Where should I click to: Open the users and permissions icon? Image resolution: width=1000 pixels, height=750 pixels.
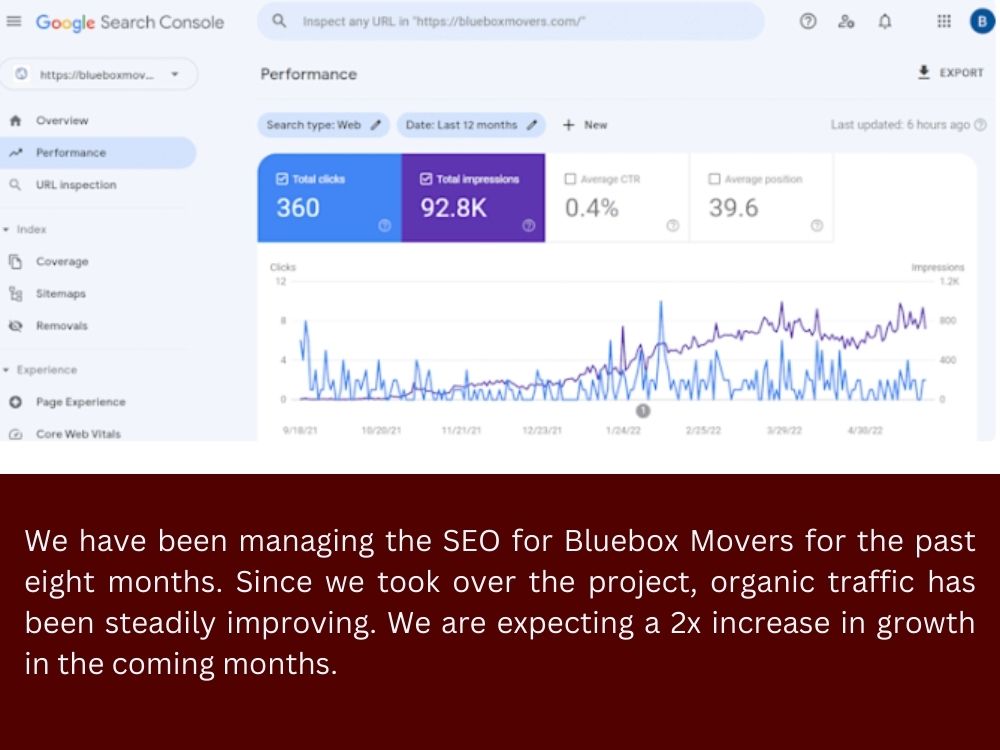click(x=846, y=22)
